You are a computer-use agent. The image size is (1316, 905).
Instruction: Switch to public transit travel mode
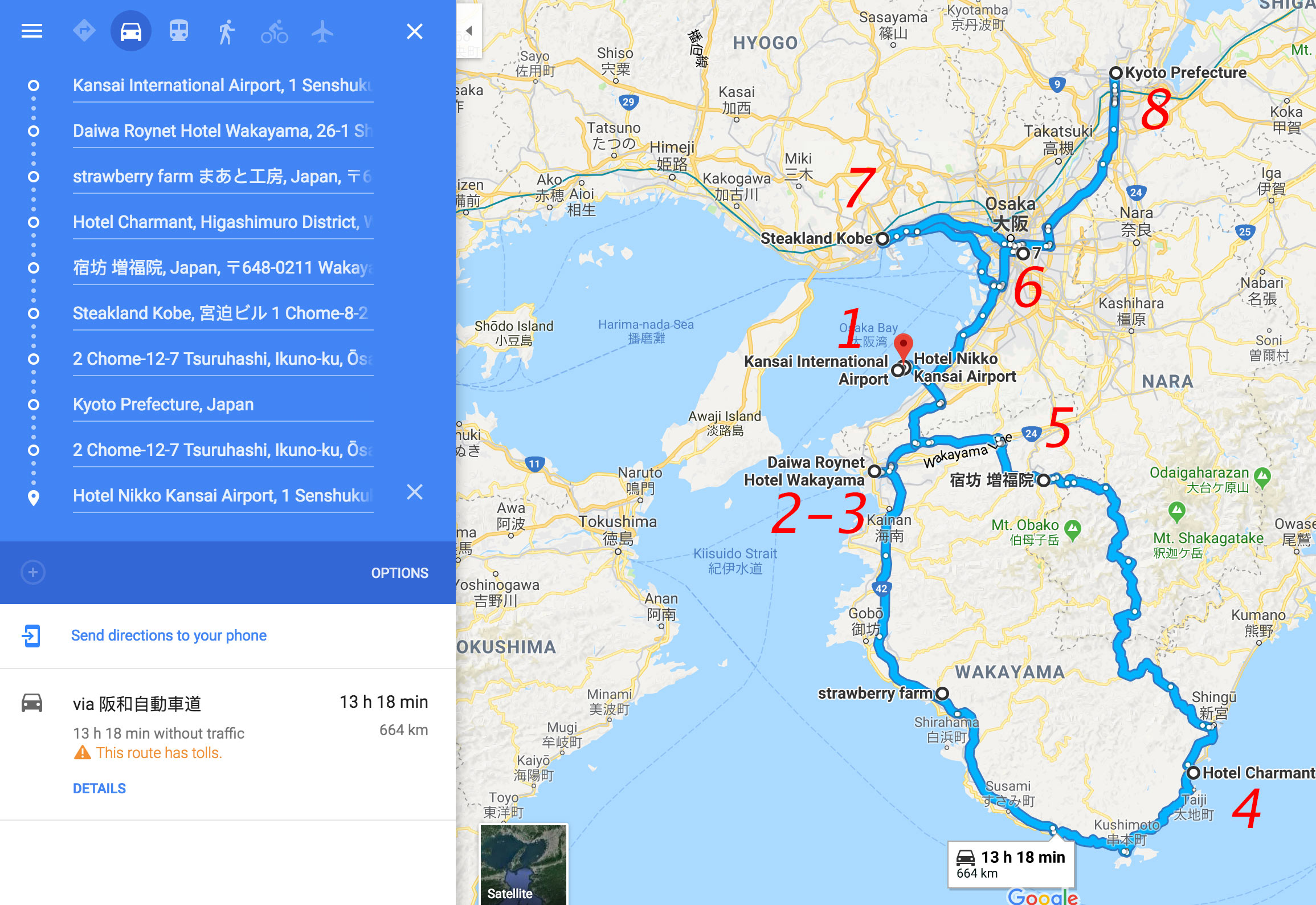[179, 31]
